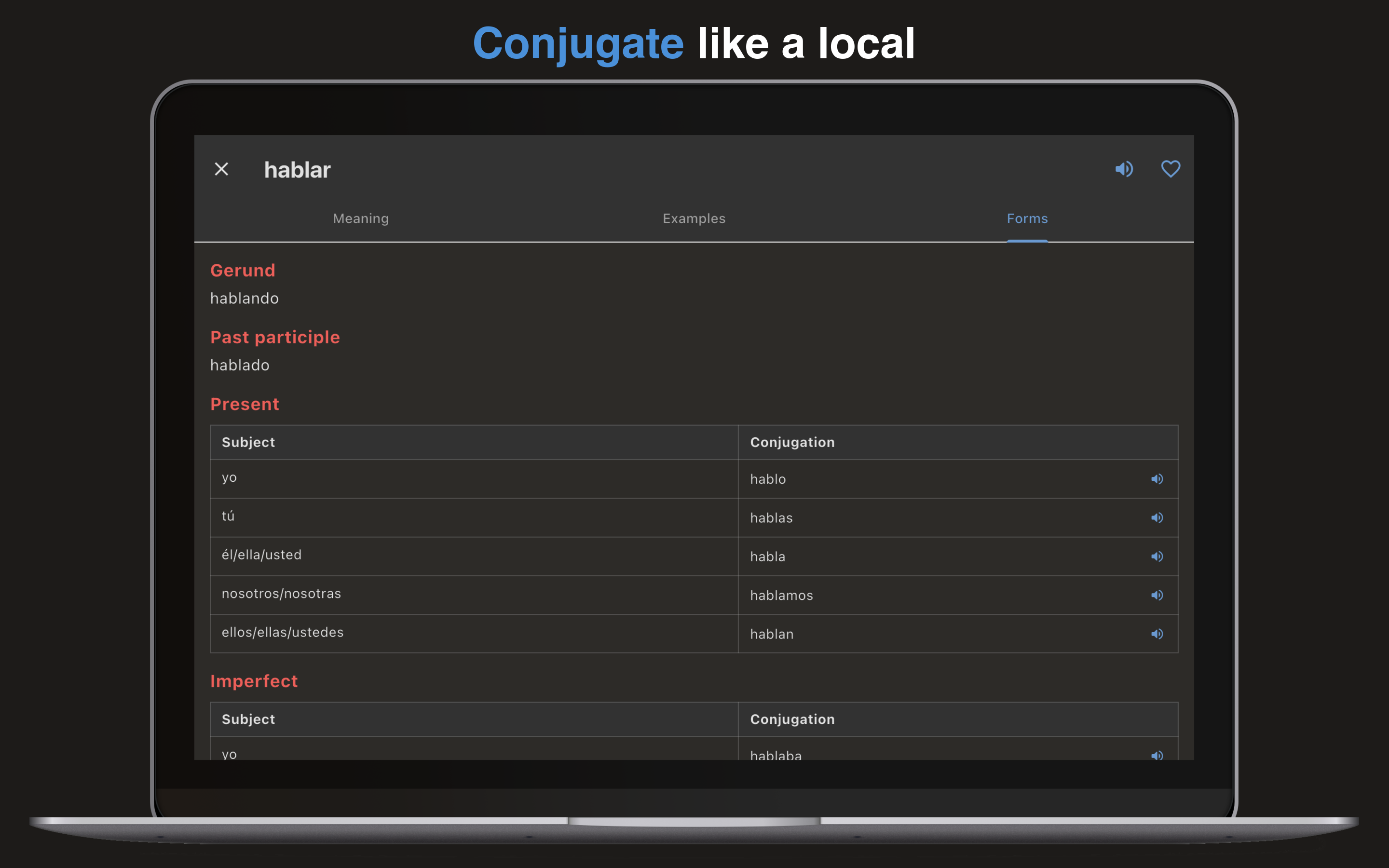This screenshot has height=868, width=1389.
Task: Play audio for hablamos
Action: click(1157, 596)
